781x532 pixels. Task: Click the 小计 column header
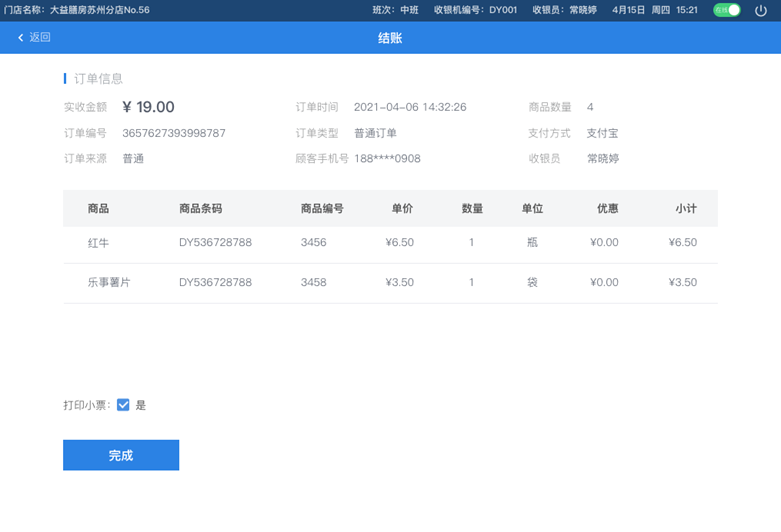click(x=686, y=208)
